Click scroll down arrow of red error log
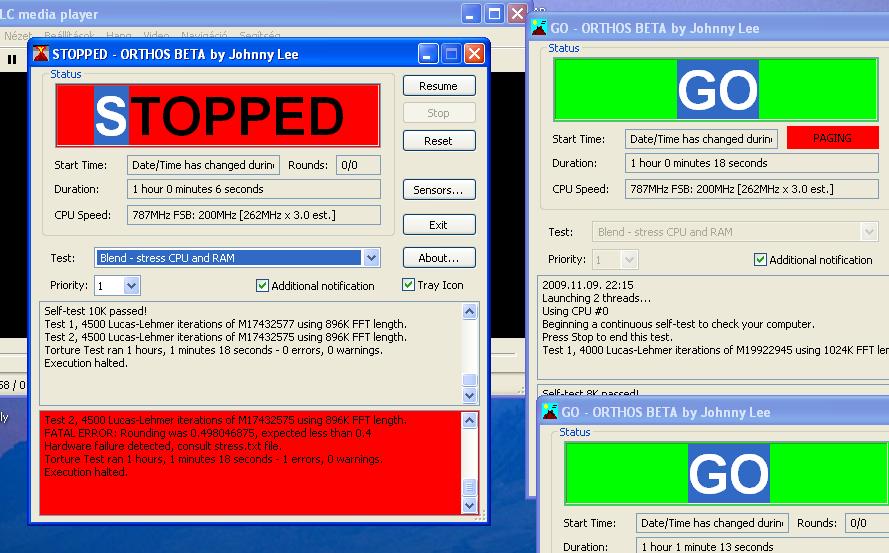The image size is (889, 553). pos(469,505)
